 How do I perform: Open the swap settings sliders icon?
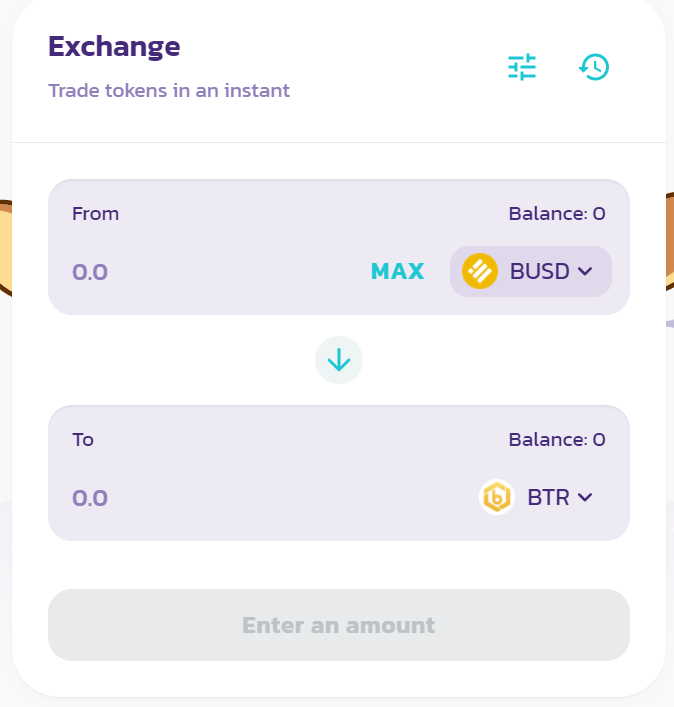point(522,67)
